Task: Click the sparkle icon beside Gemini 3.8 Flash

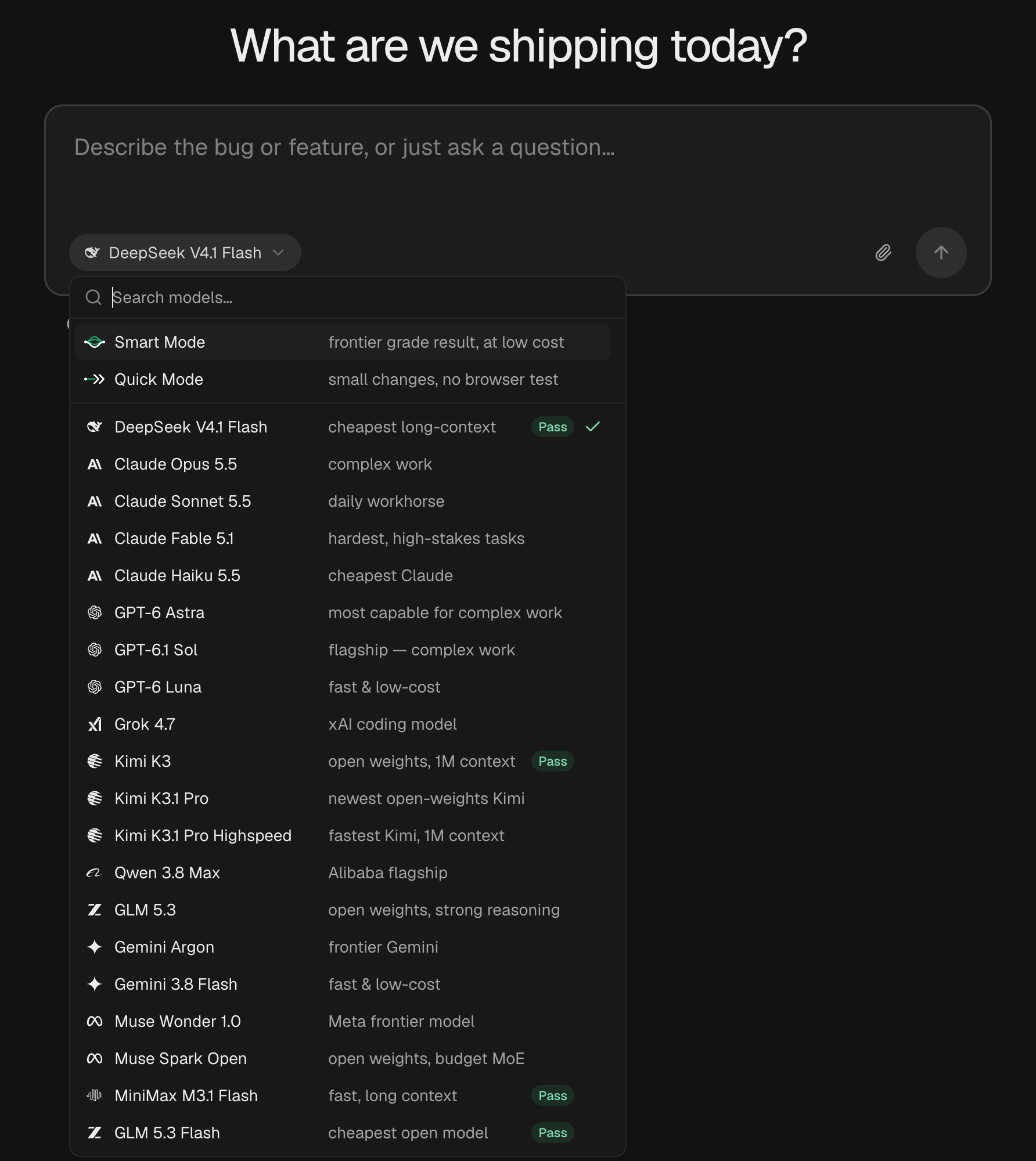Action: [x=94, y=984]
